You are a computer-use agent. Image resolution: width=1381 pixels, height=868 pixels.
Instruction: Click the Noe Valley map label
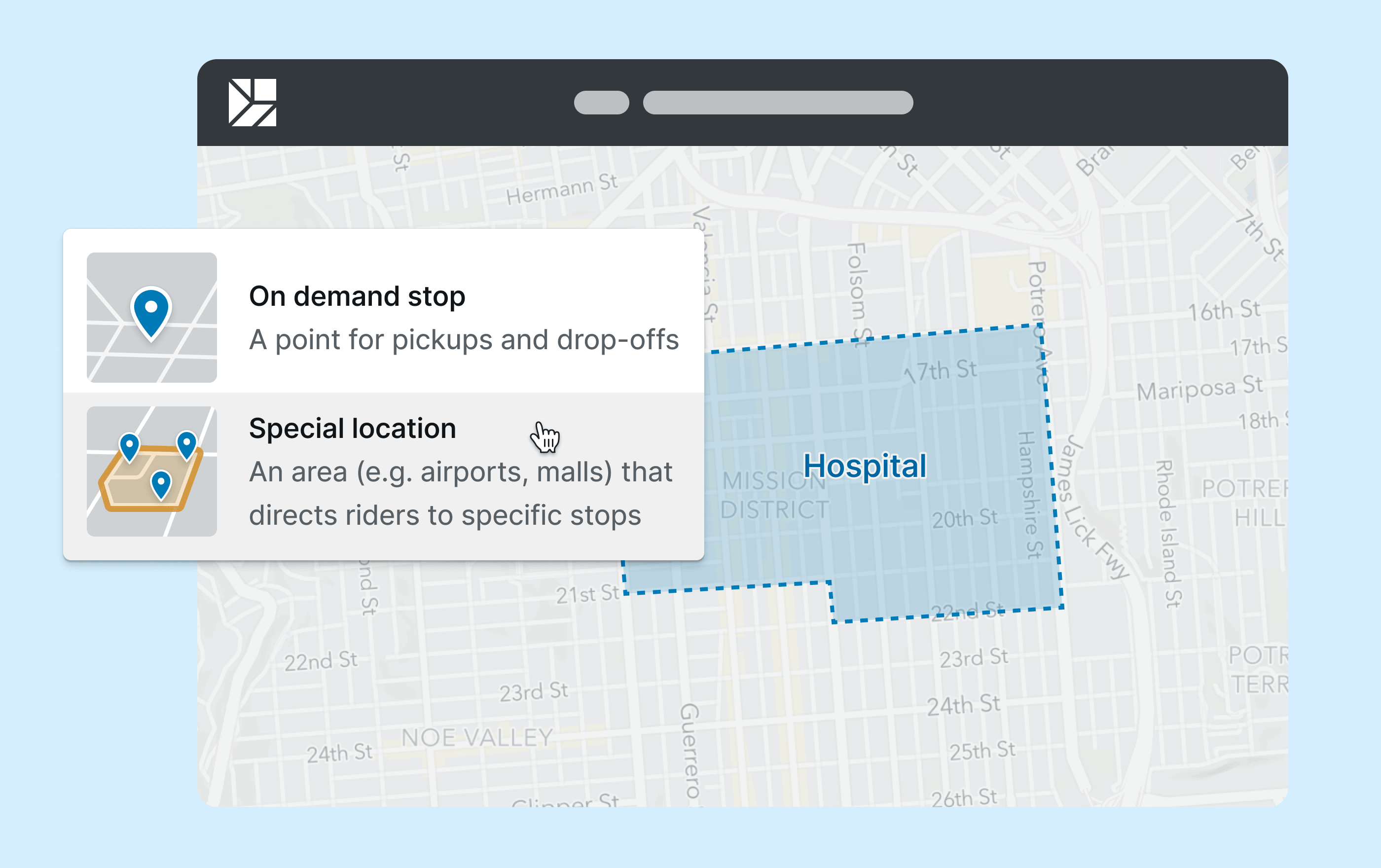click(x=477, y=737)
